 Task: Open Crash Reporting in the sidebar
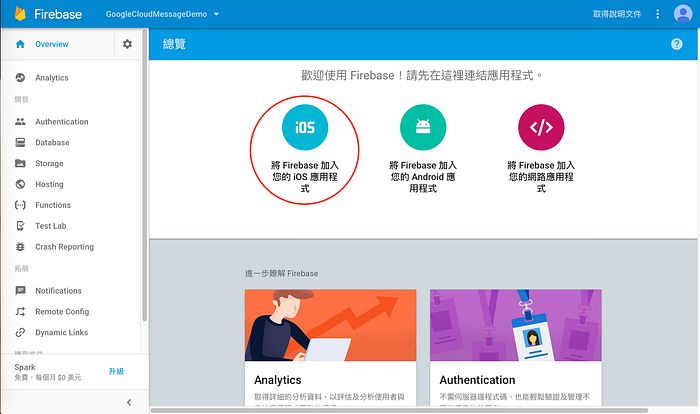tap(64, 247)
